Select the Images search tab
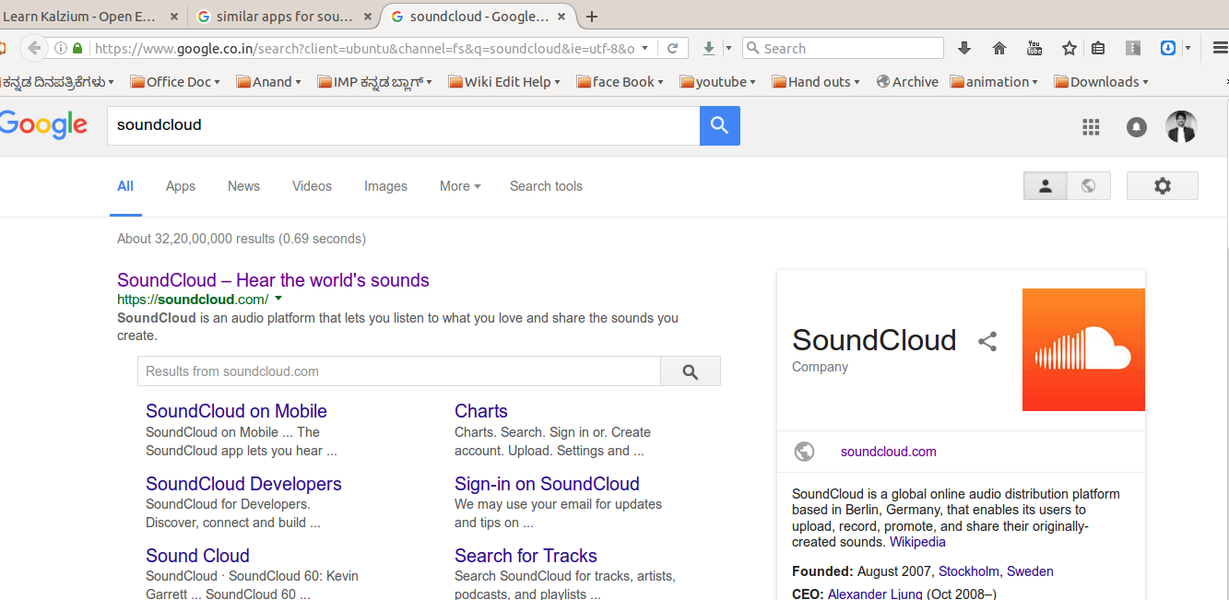The height and width of the screenshot is (600, 1229). point(385,186)
